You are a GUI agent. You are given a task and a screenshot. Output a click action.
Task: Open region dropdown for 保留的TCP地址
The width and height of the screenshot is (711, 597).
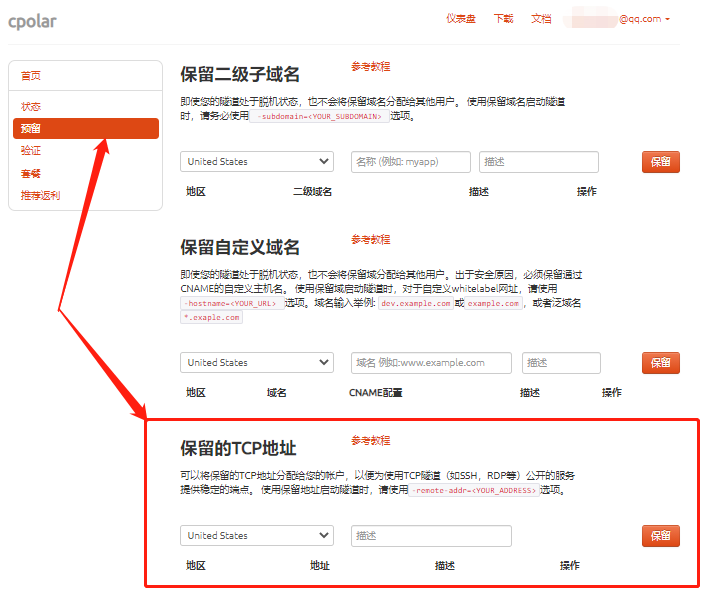257,536
